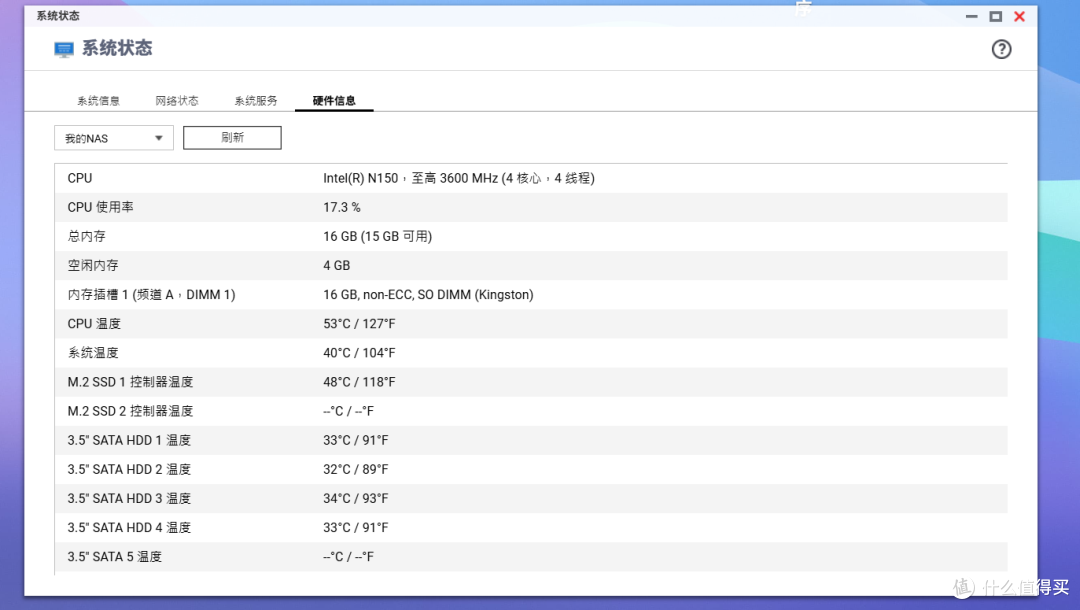Click the 刷新 refresh button
Screen dimensions: 1080x610
coord(232,138)
